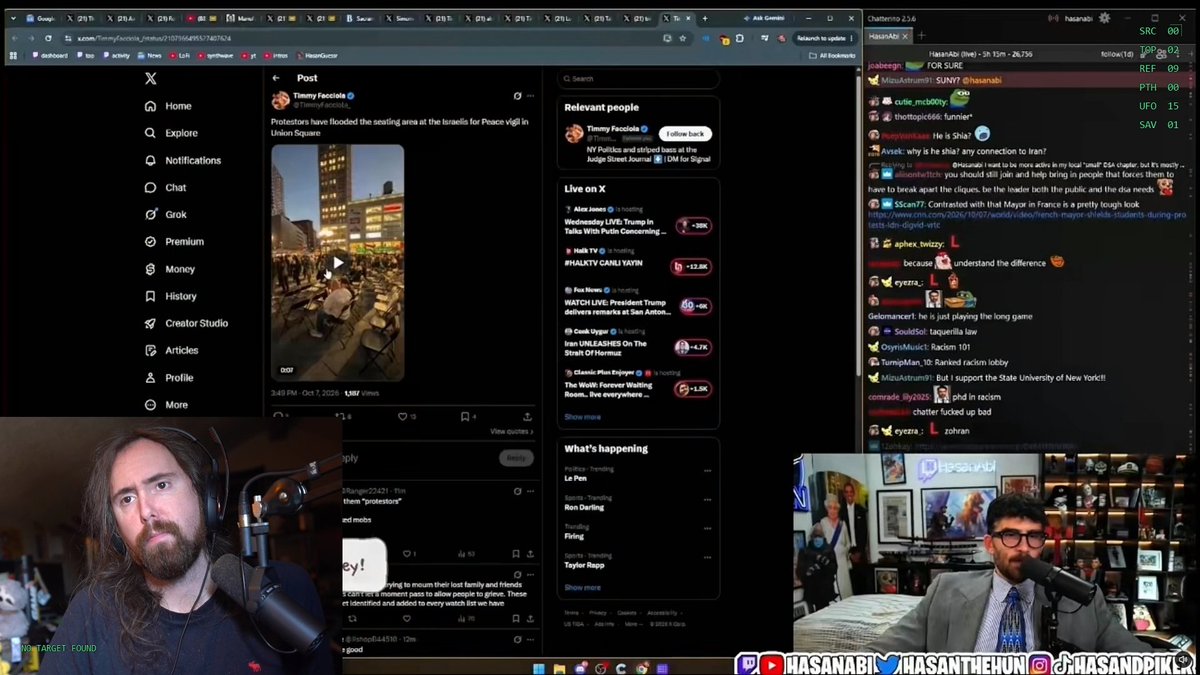Image resolution: width=1200 pixels, height=675 pixels.
Task: Open Alex Jones live broadcast
Action: (637, 221)
